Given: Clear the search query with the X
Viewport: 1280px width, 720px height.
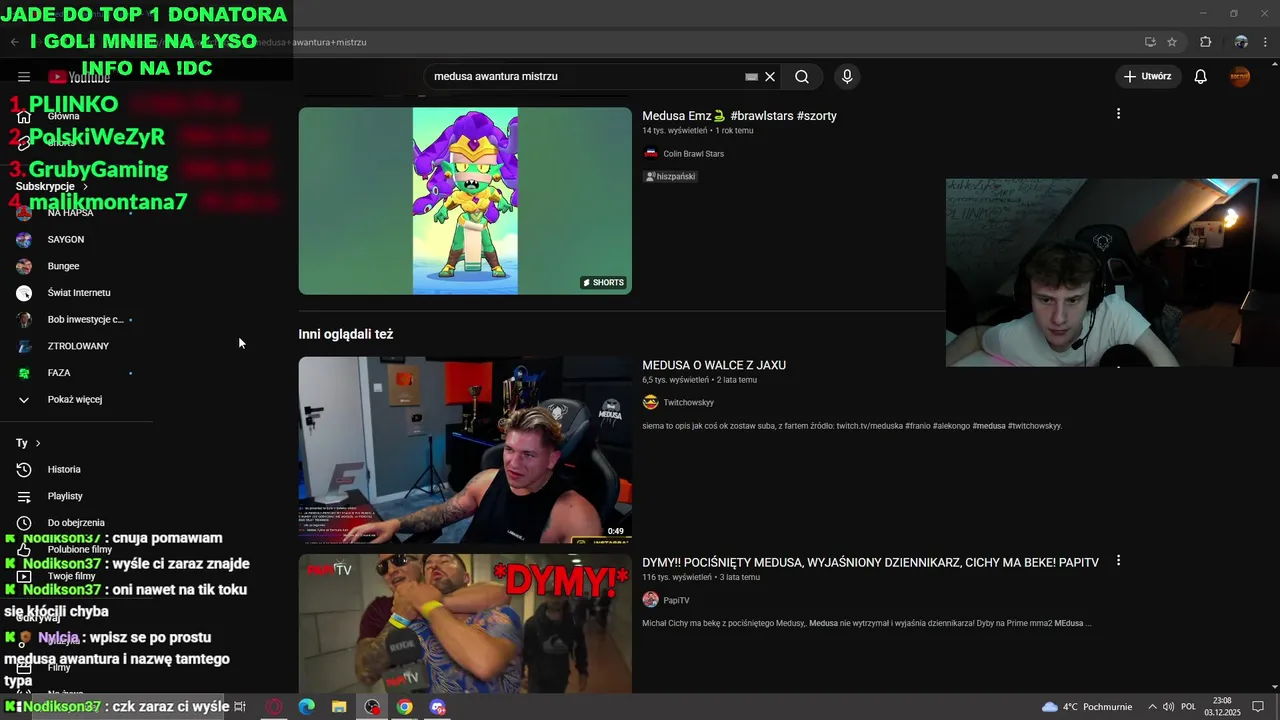Looking at the screenshot, I should pos(770,77).
